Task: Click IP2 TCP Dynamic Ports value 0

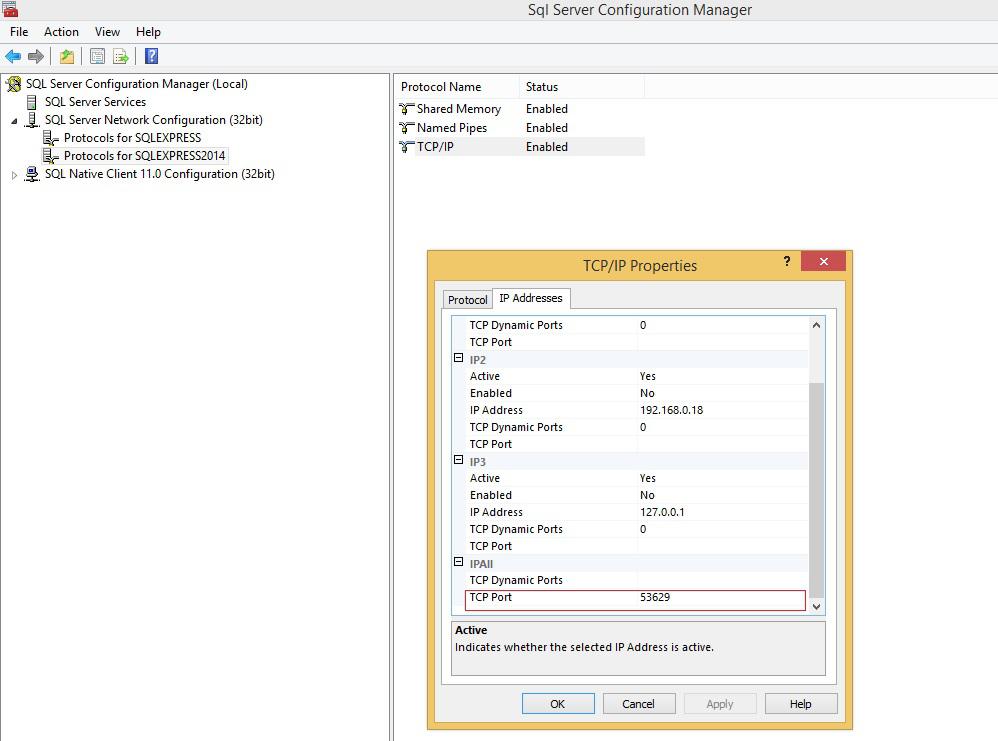Action: [x=643, y=427]
